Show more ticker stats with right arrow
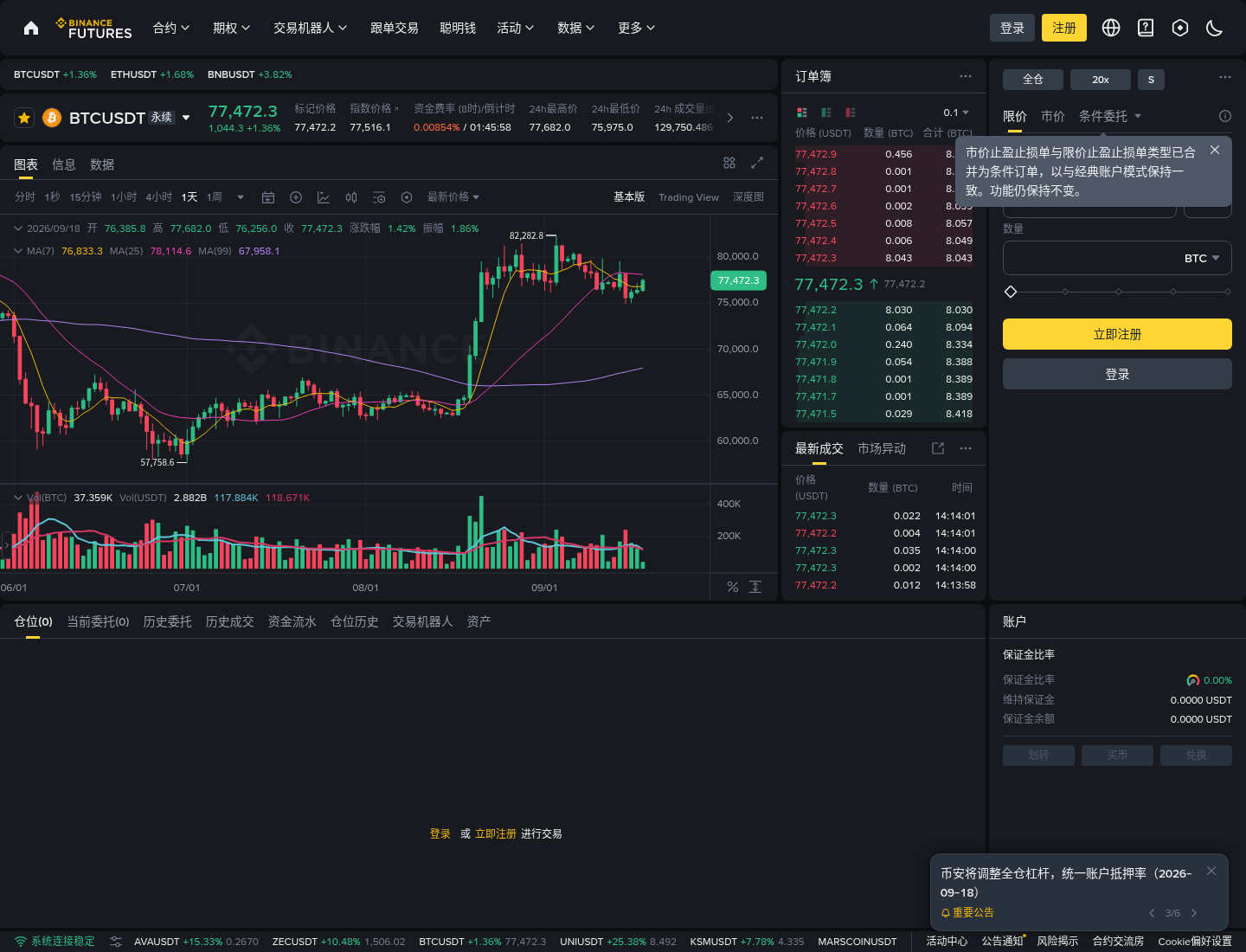Image resolution: width=1246 pixels, height=952 pixels. 729,118
